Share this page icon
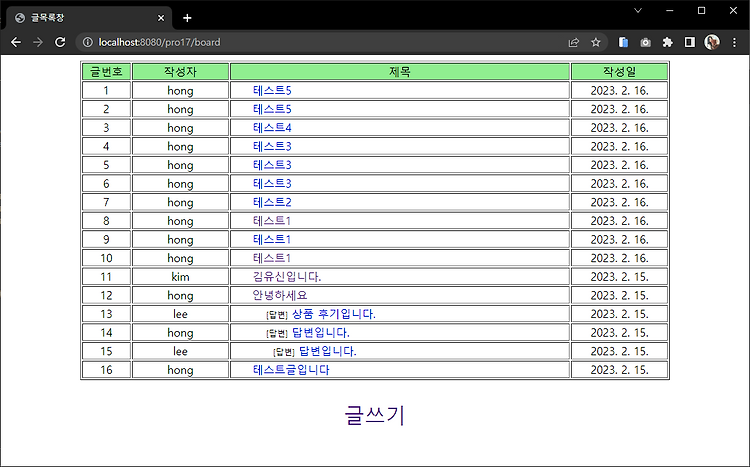 click(x=574, y=43)
